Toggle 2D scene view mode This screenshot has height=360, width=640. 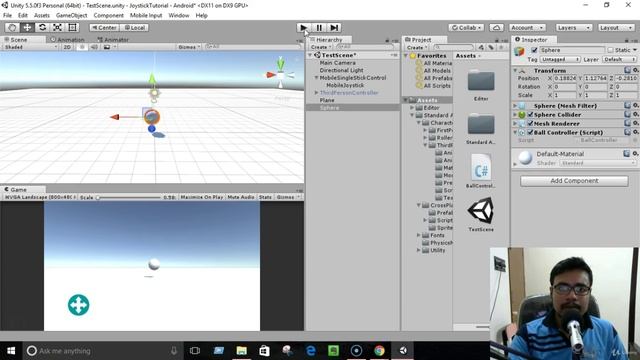pos(67,47)
